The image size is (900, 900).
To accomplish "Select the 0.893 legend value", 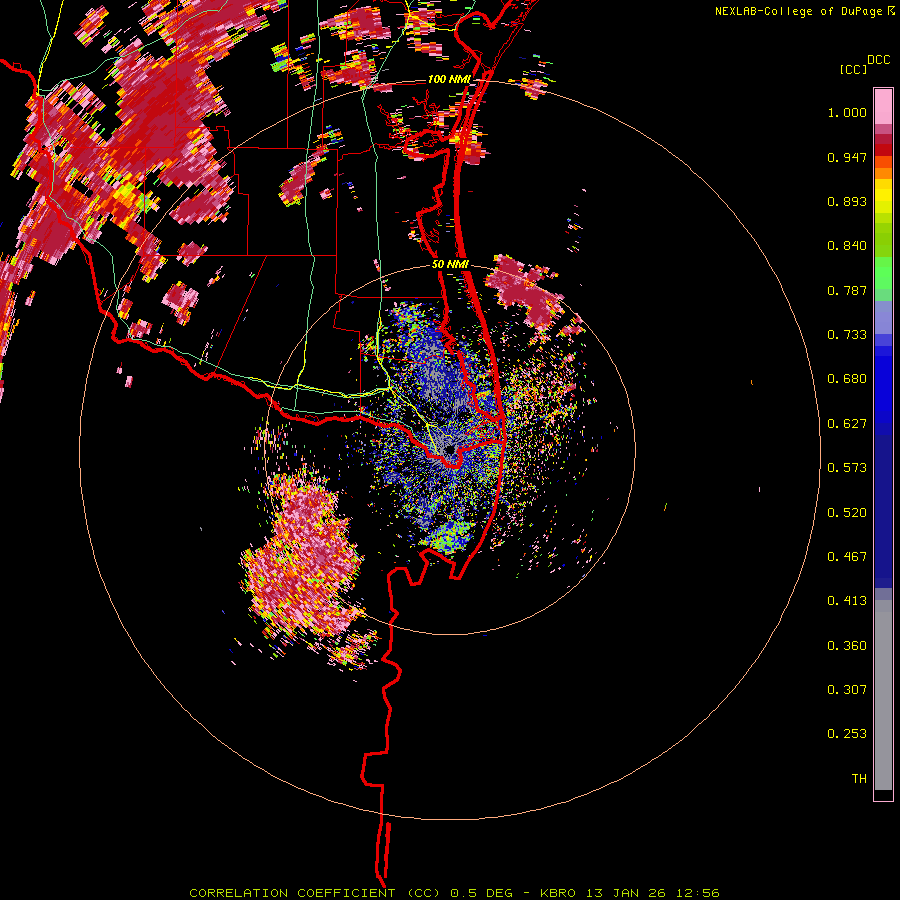I will (x=847, y=201).
